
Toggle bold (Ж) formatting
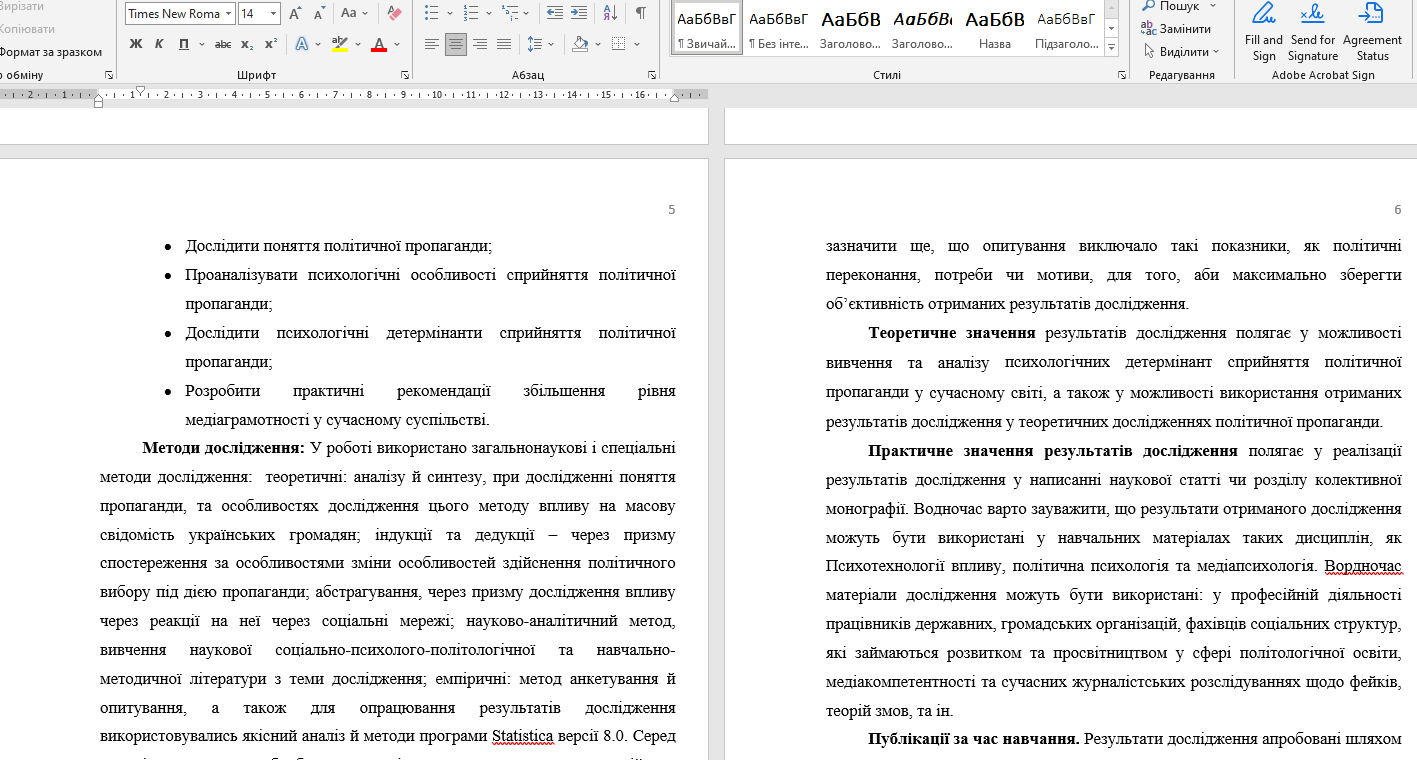[x=136, y=44]
